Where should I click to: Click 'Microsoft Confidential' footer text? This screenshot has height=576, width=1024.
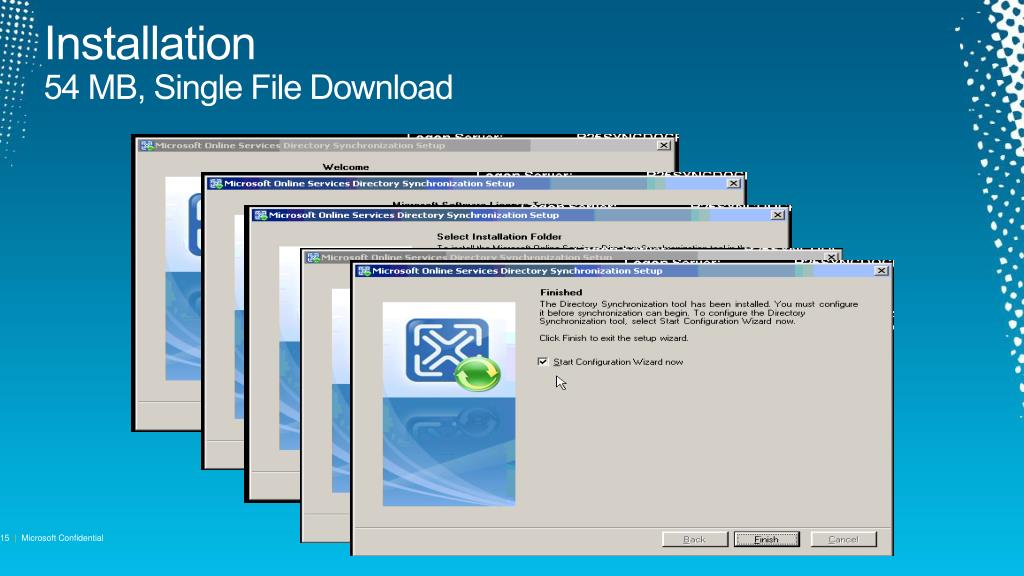pyautogui.click(x=62, y=538)
